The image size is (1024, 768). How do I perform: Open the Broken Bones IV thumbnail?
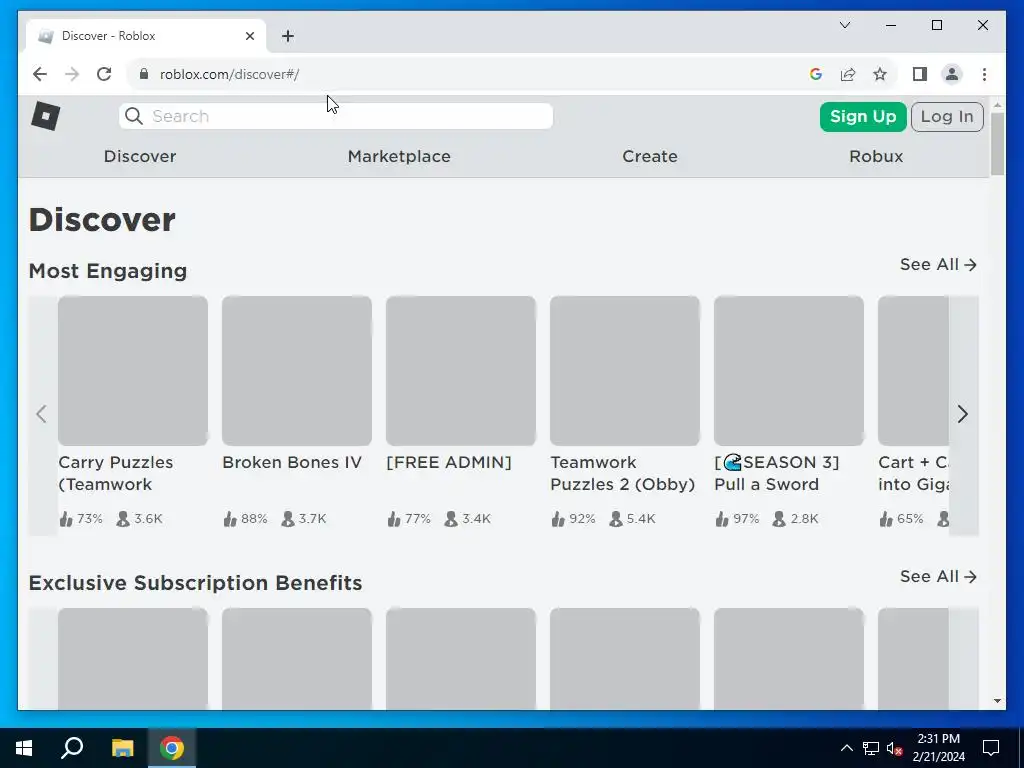(x=297, y=371)
